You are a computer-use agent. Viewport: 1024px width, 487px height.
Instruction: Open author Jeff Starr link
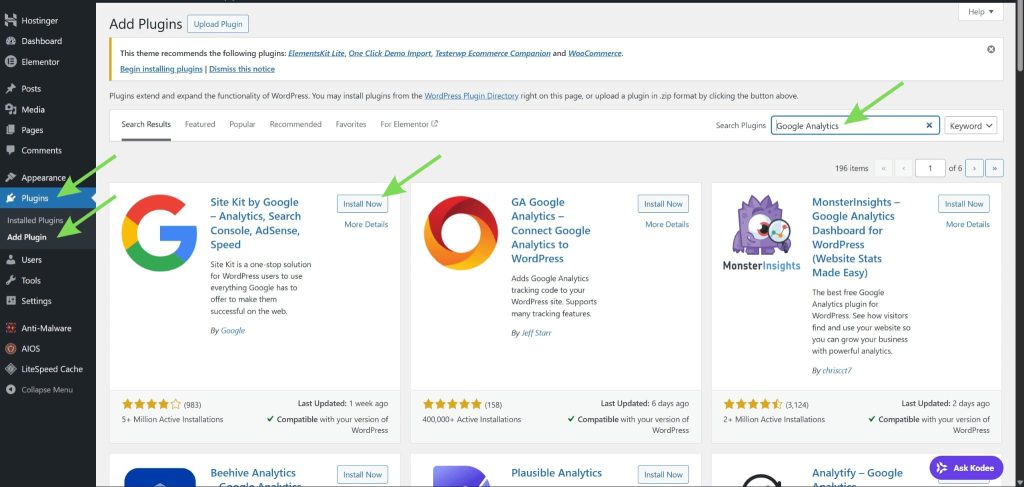(536, 333)
